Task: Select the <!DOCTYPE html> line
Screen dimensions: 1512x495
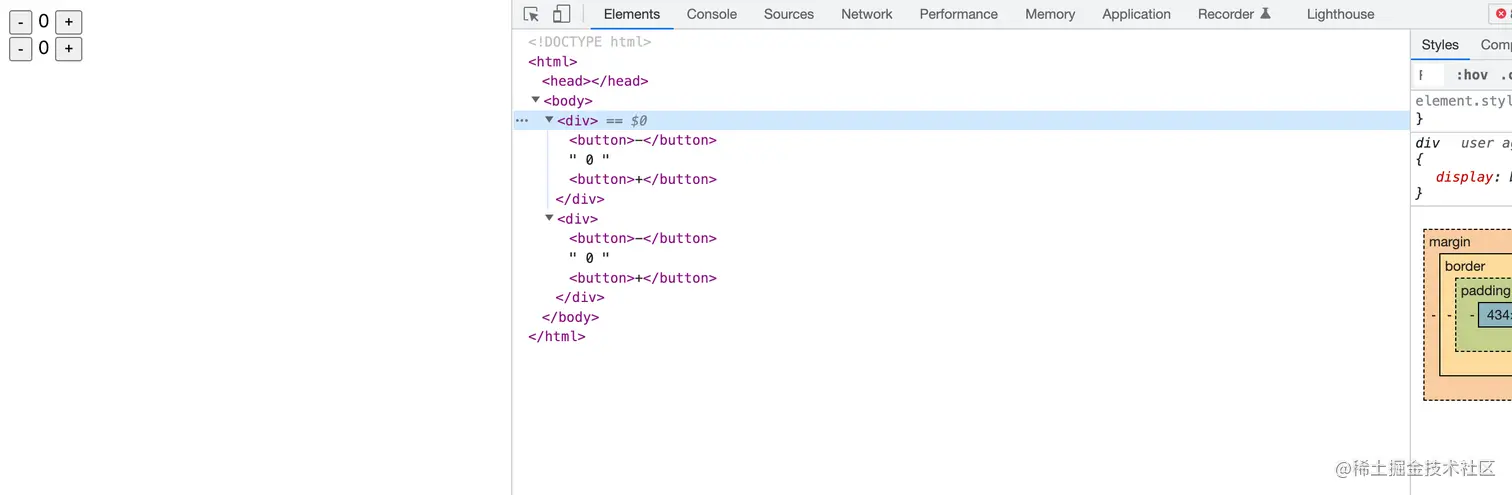Action: (590, 42)
